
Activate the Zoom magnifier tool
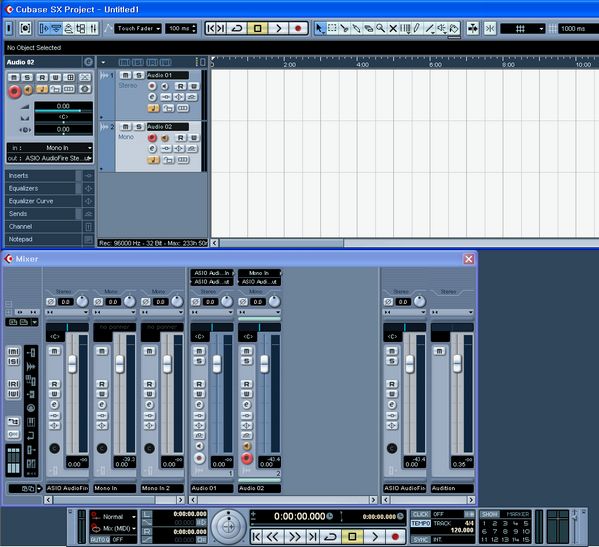[x=380, y=29]
